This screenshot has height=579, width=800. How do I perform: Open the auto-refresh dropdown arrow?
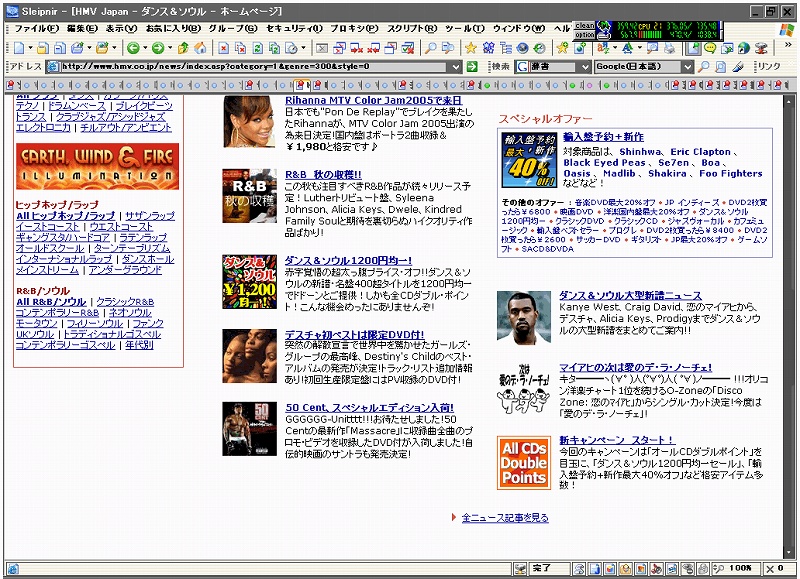coord(303,48)
